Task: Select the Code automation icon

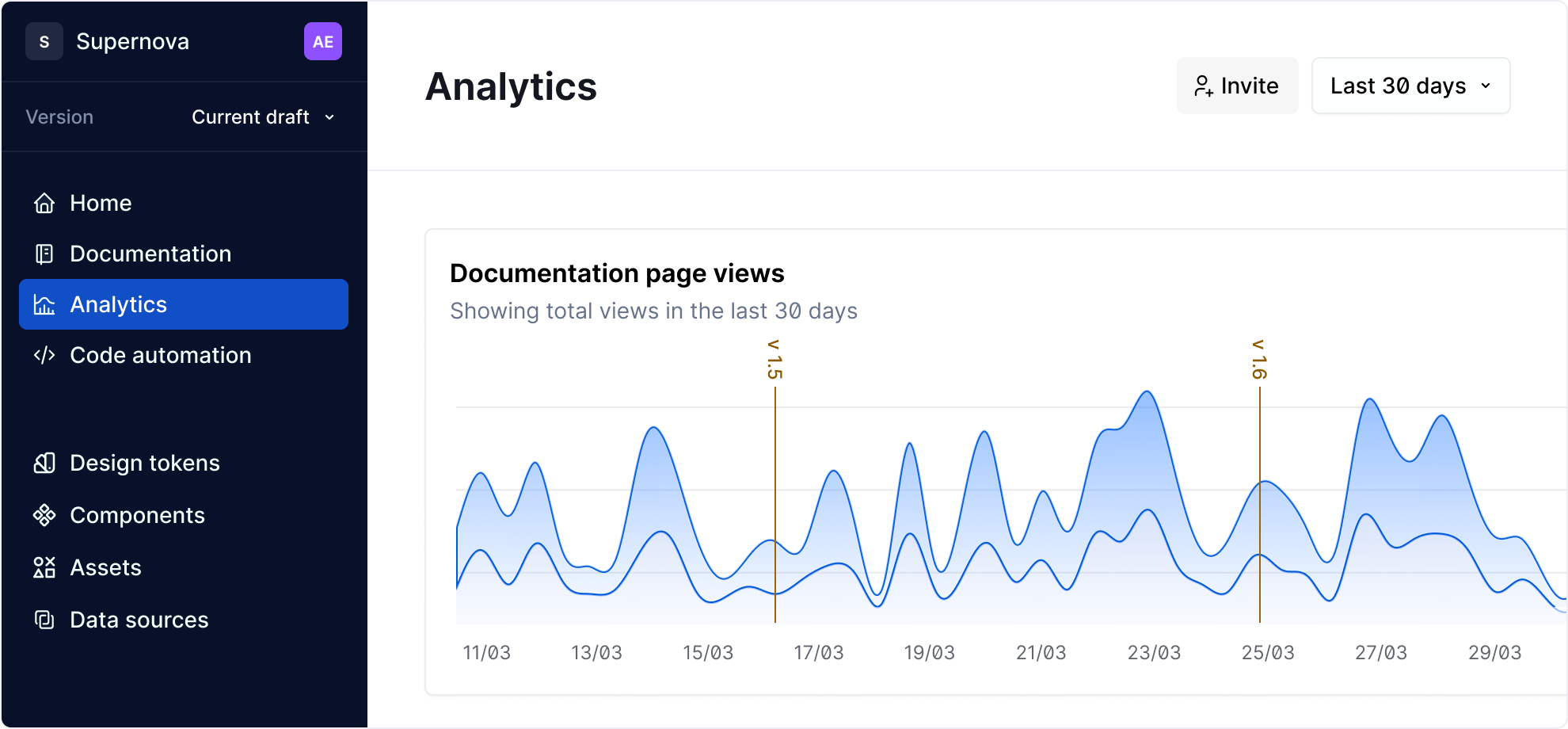Action: tap(44, 355)
